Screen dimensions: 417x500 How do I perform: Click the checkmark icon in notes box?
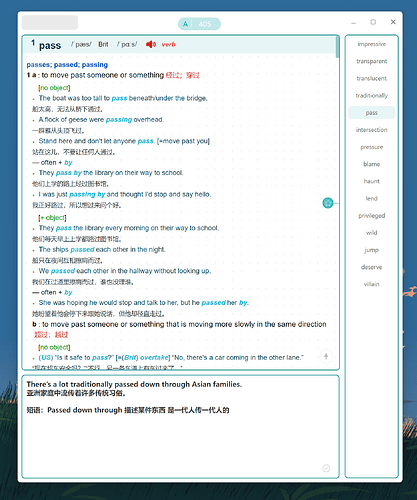point(326,468)
